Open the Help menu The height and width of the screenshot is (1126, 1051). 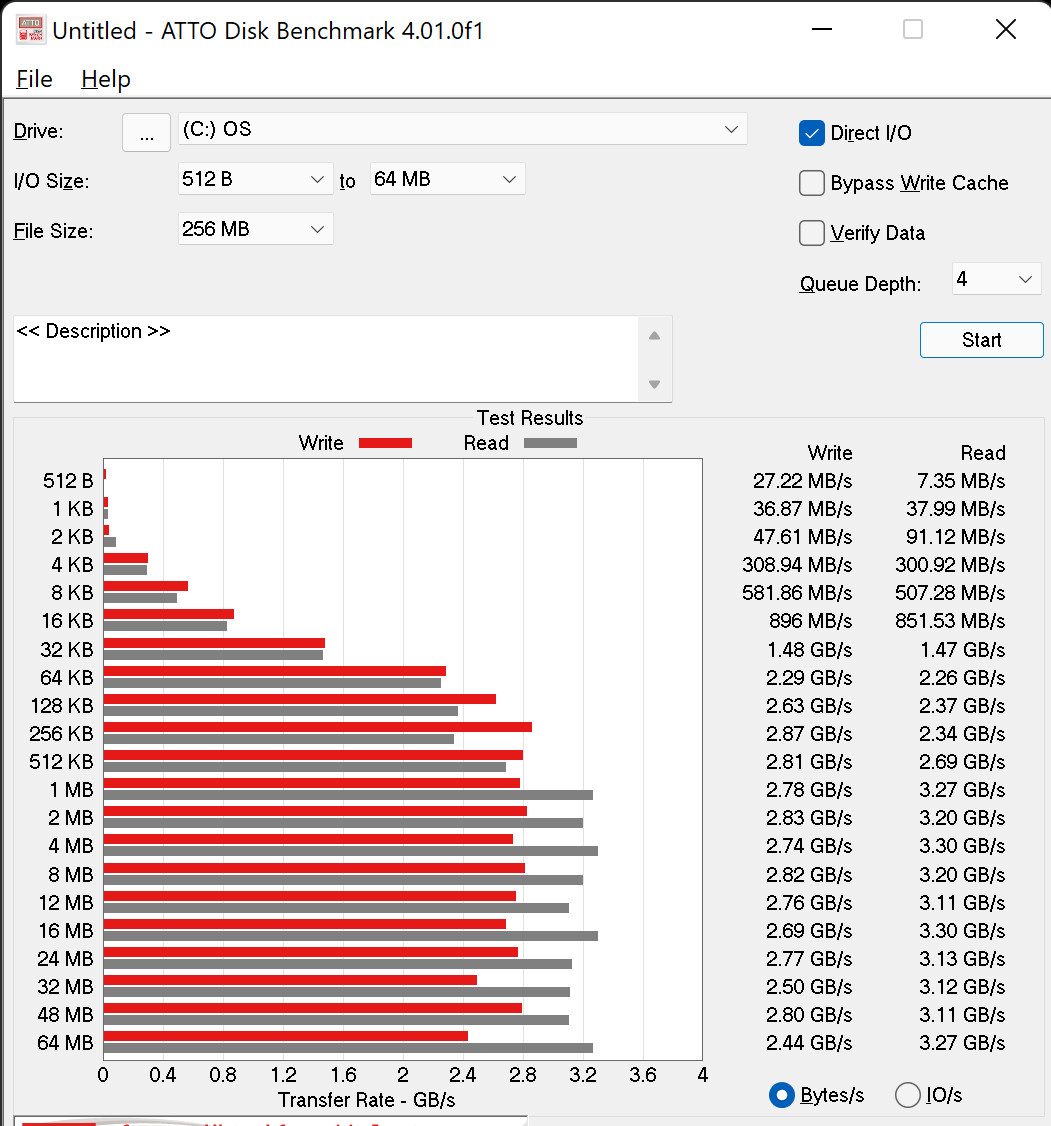coord(106,79)
